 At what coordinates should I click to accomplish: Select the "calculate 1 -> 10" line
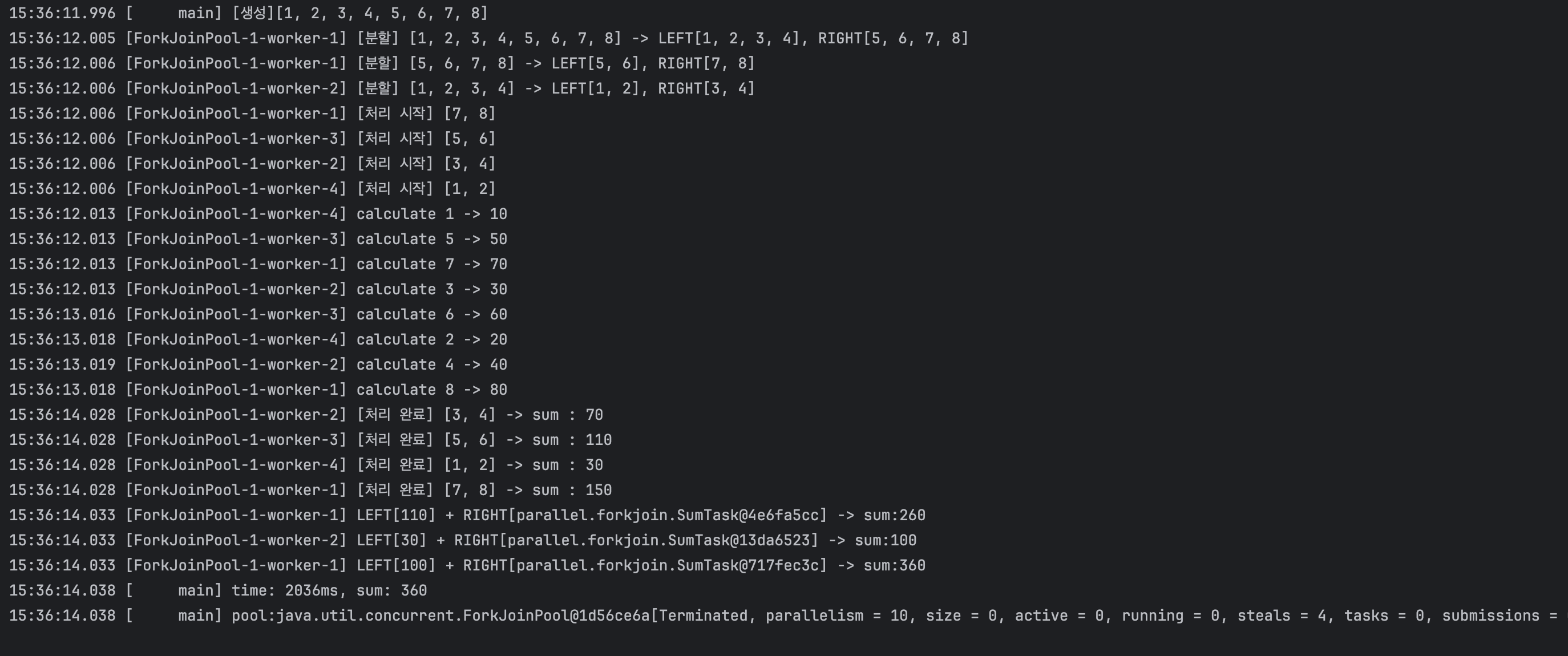click(x=431, y=214)
